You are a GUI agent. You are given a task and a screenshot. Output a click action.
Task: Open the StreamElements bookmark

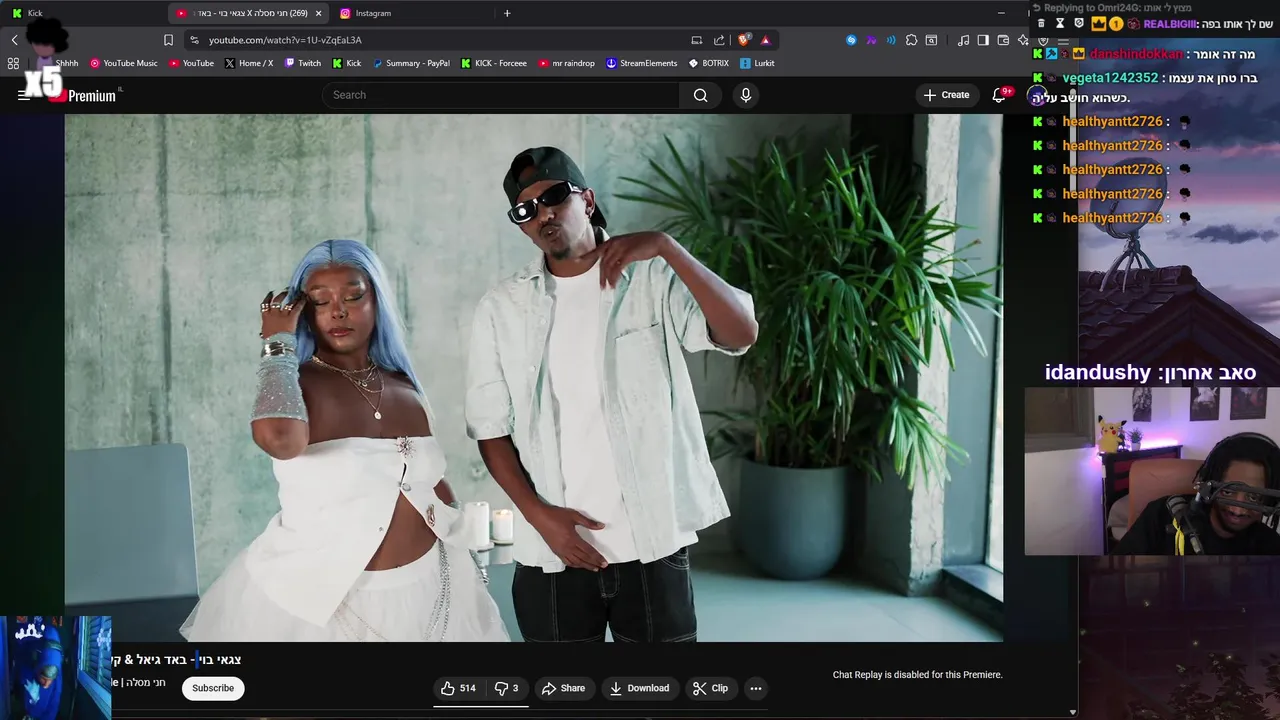point(642,63)
